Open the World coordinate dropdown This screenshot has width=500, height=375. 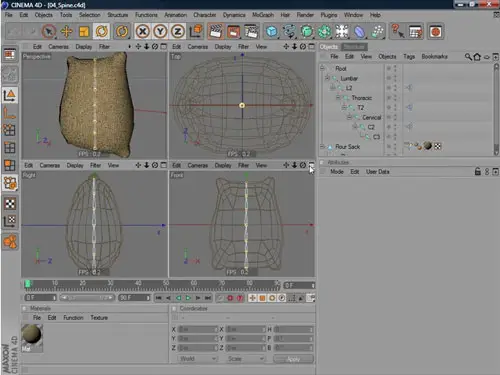(198, 359)
